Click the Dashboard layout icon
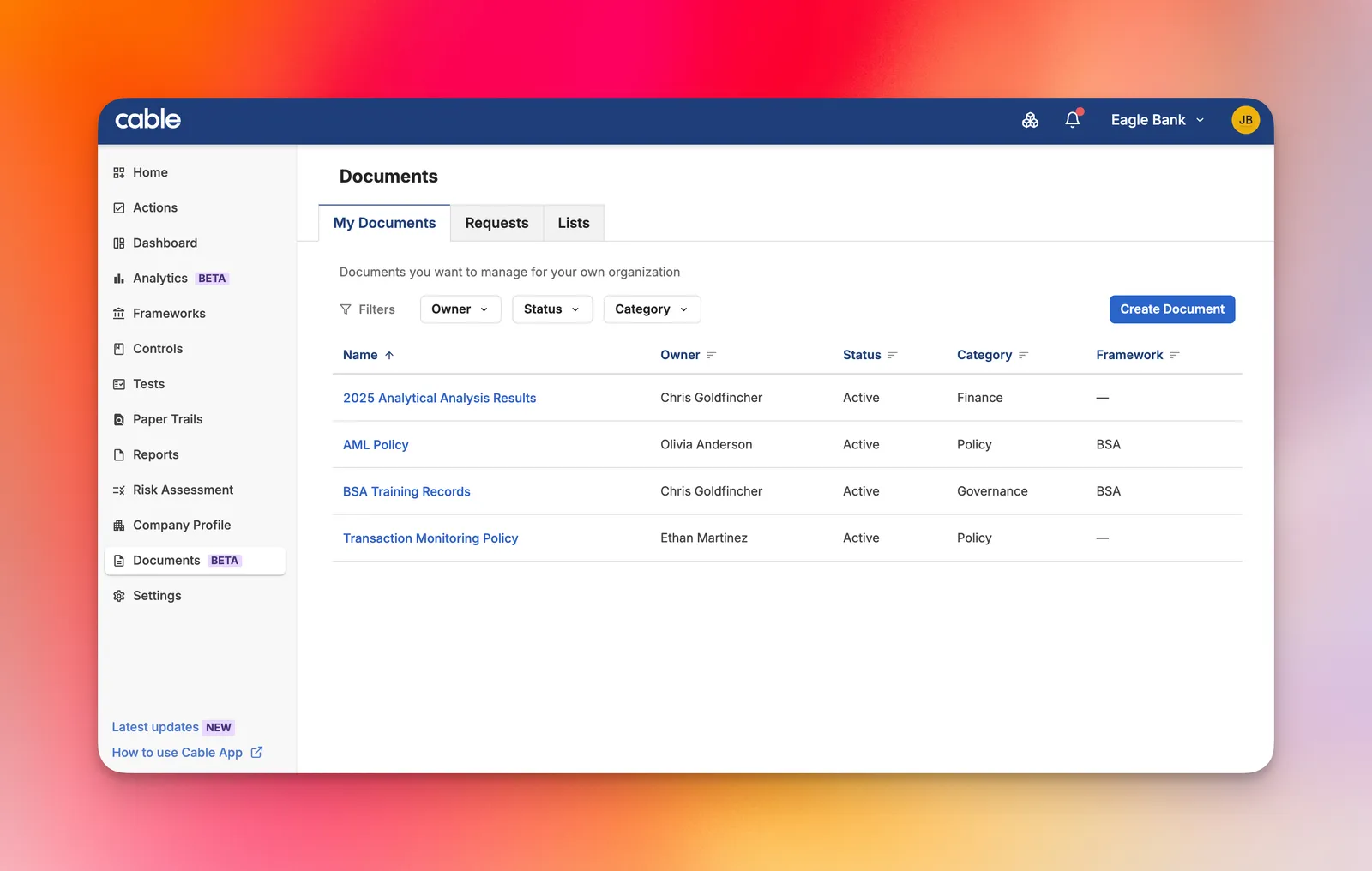 coord(119,243)
